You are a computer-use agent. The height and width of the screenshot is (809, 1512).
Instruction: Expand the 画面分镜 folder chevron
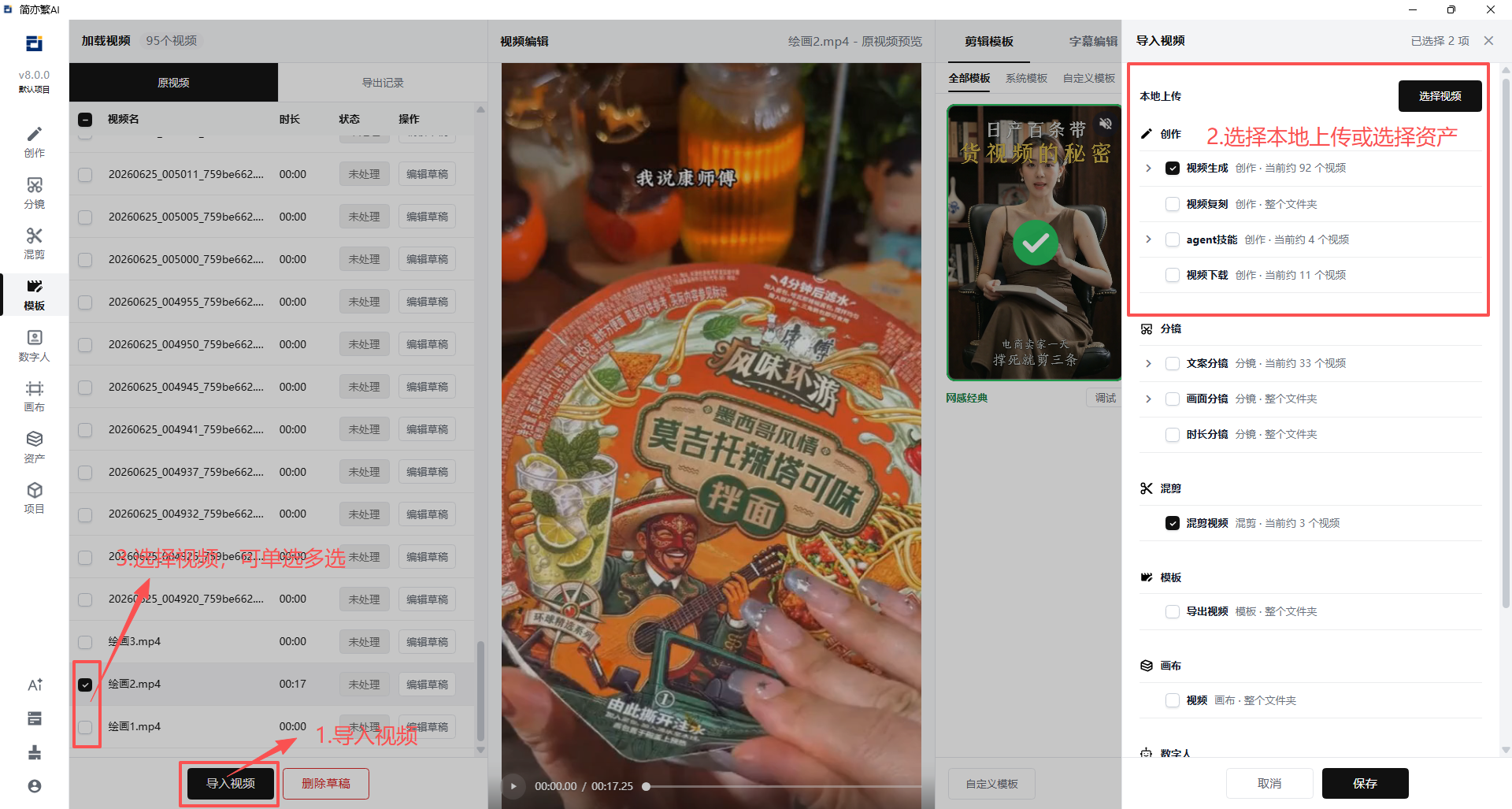pyautogui.click(x=1148, y=399)
